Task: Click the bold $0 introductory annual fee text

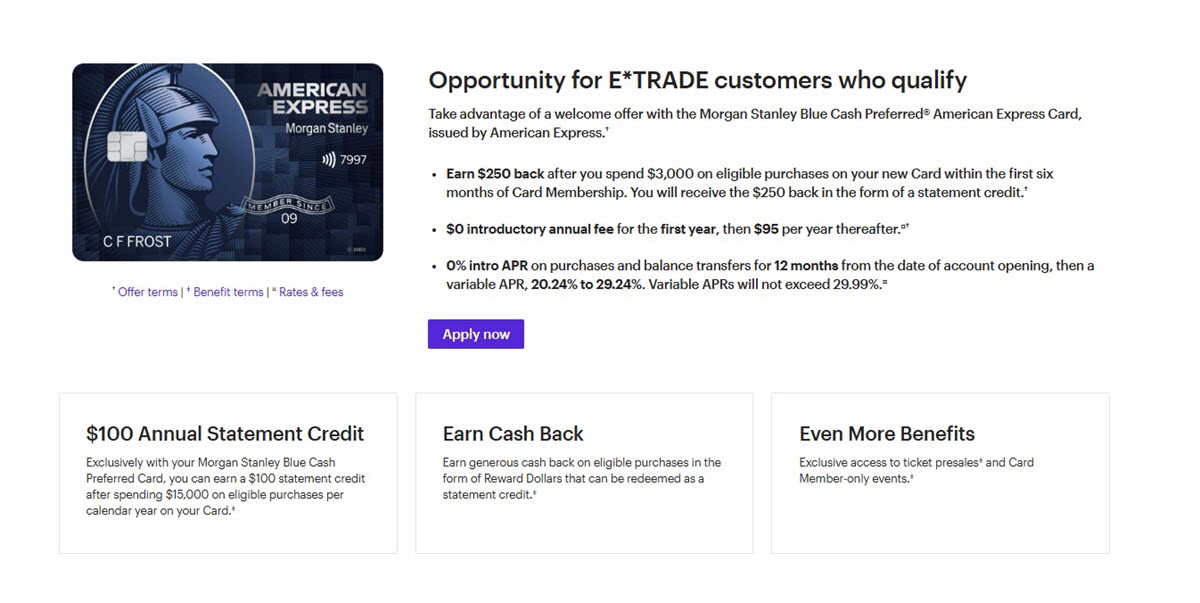Action: point(530,229)
